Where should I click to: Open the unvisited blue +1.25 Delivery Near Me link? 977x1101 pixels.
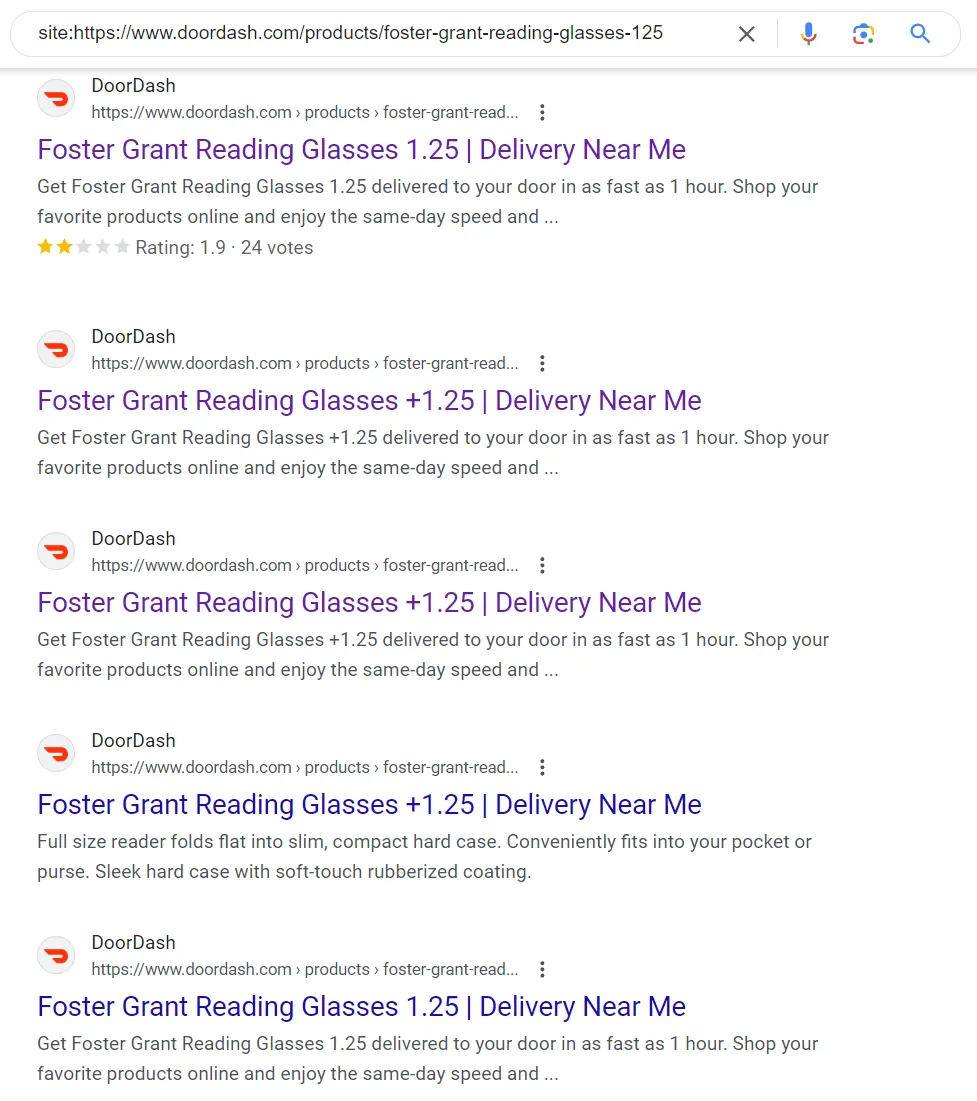tap(369, 805)
